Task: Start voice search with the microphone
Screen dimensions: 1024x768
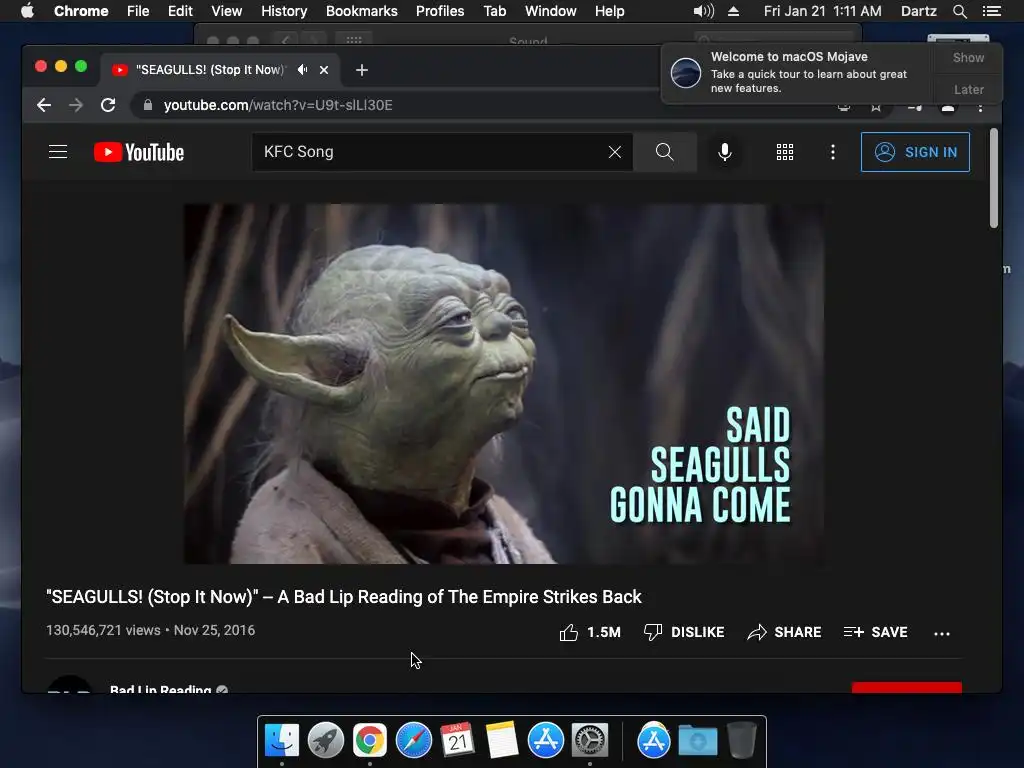Action: pyautogui.click(x=724, y=152)
